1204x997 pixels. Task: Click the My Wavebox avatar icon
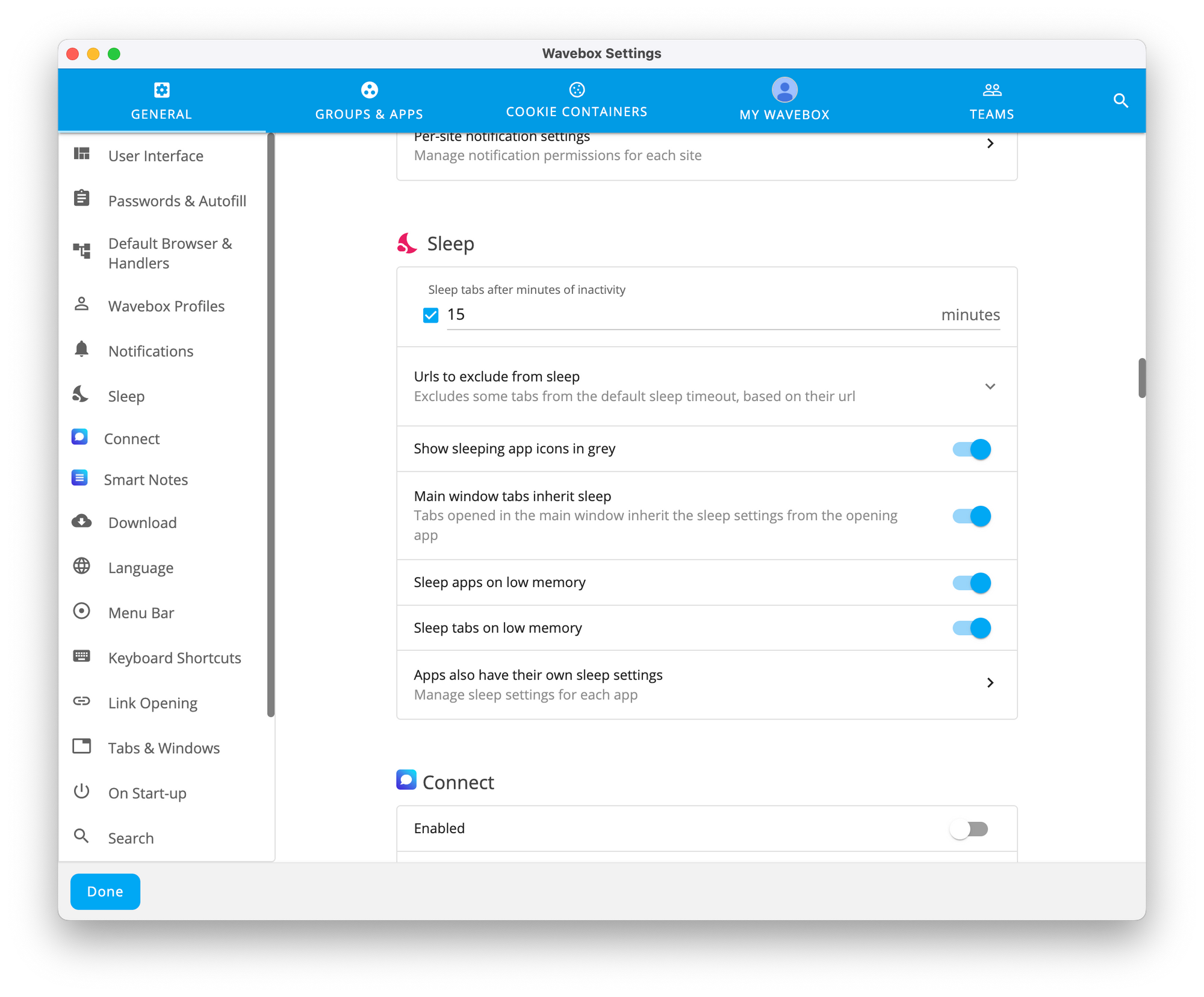point(784,90)
